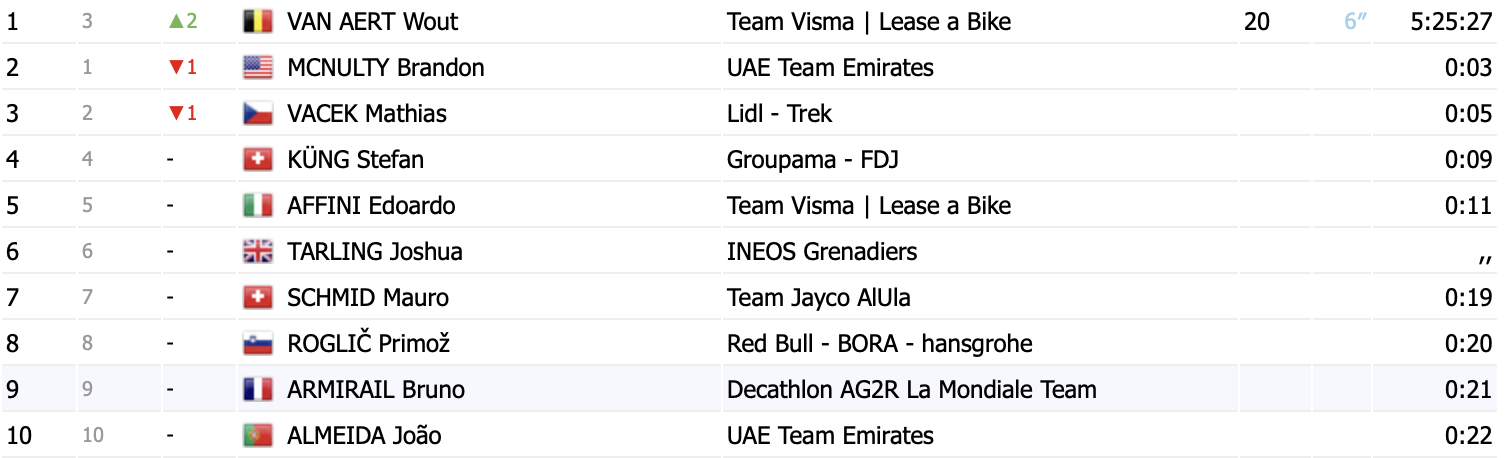
Task: Open the Lidl - Trek team page
Action: pyautogui.click(x=779, y=114)
